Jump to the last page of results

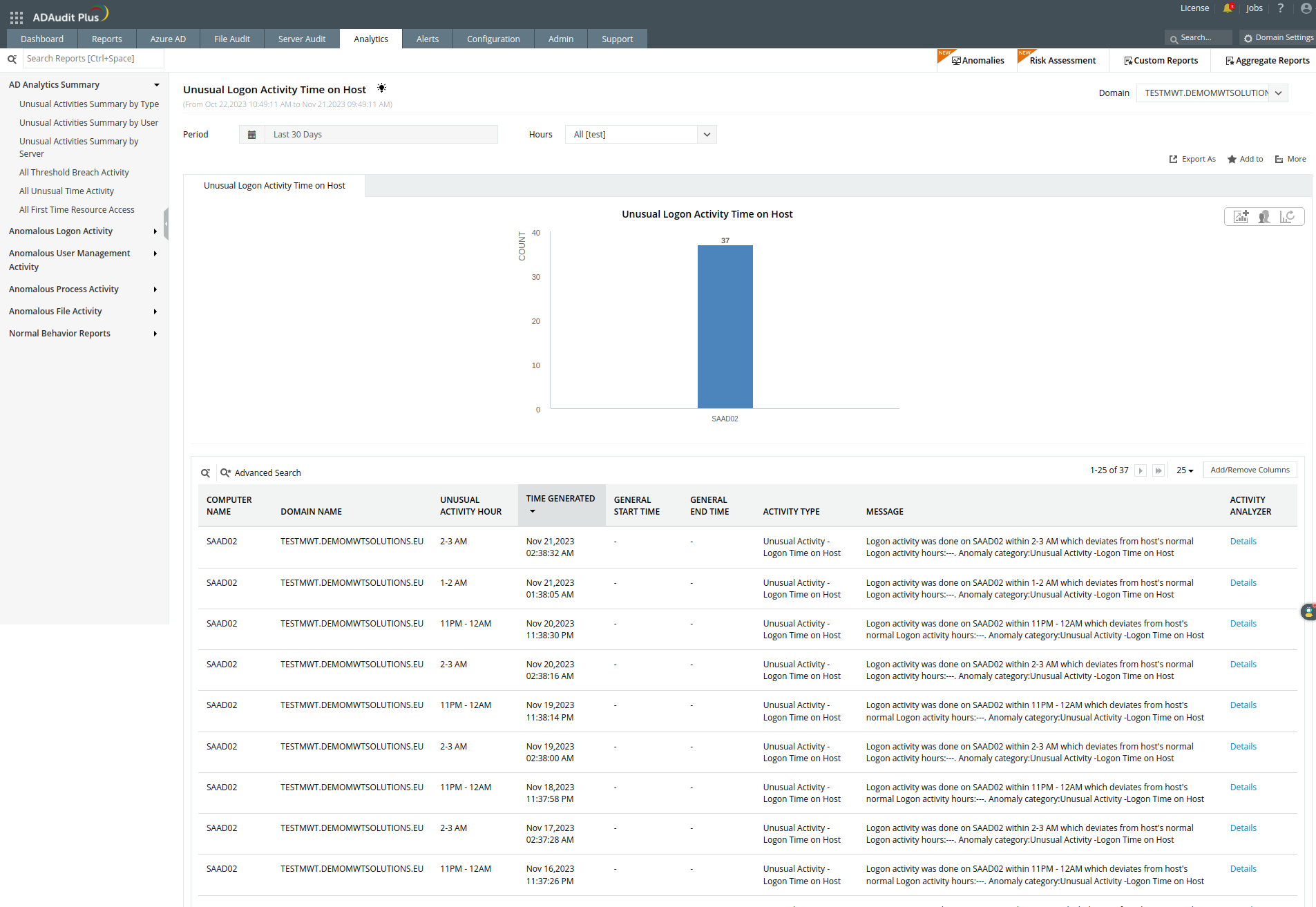1158,470
